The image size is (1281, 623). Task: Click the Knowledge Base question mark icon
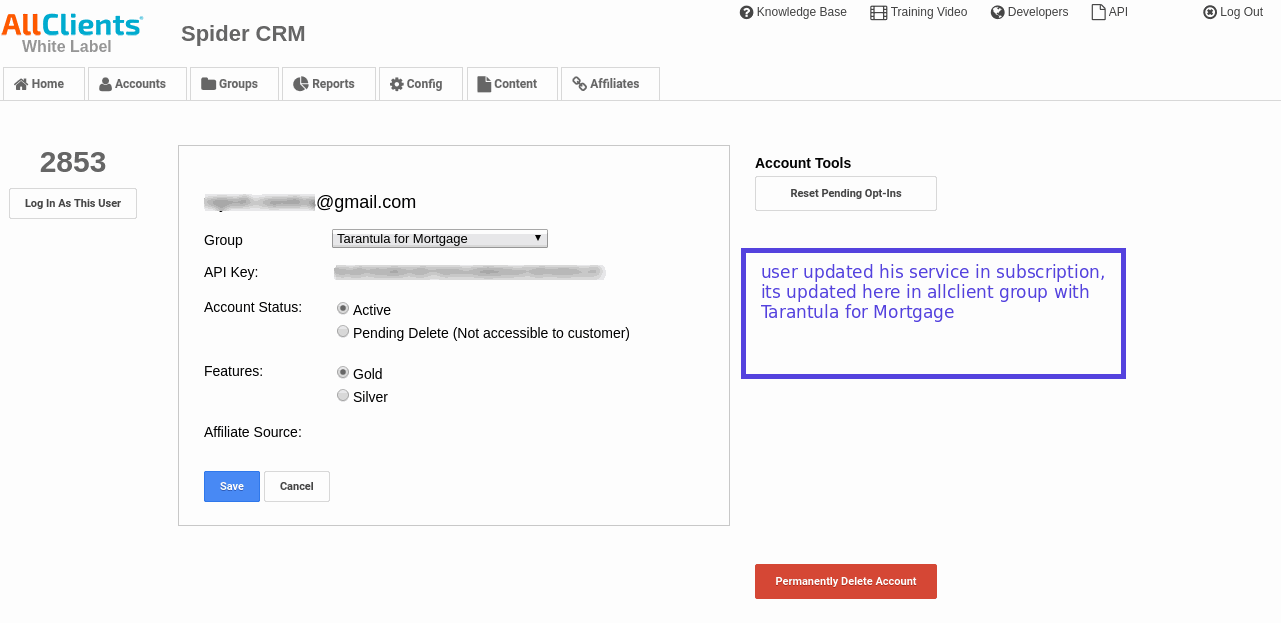coord(746,13)
